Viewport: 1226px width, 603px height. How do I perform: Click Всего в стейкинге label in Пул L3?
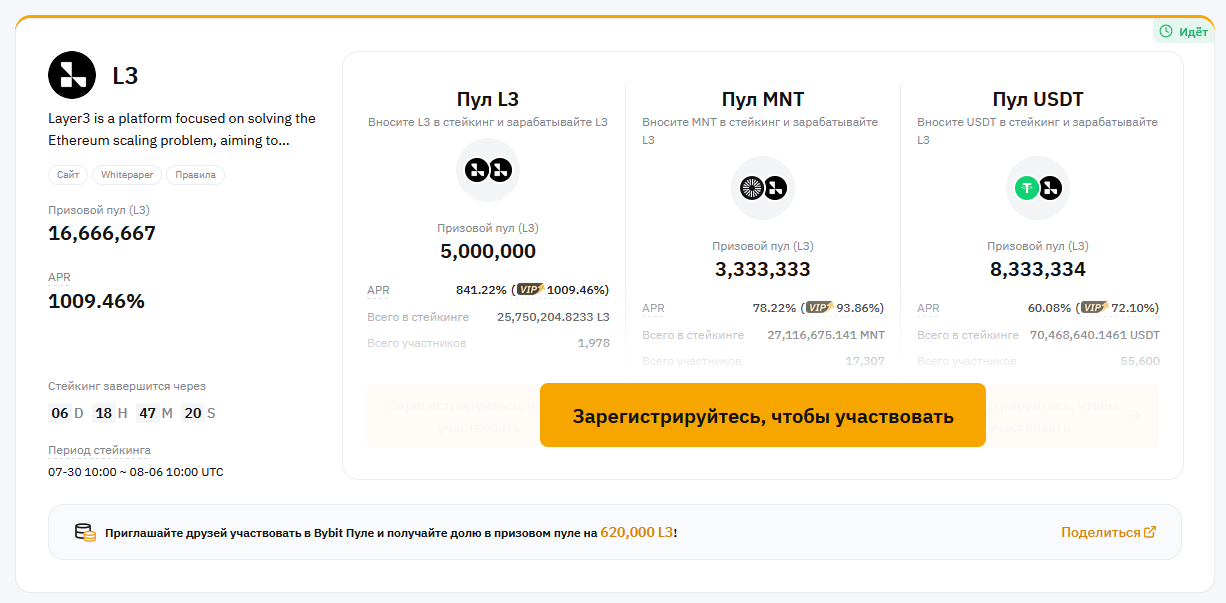tap(418, 317)
